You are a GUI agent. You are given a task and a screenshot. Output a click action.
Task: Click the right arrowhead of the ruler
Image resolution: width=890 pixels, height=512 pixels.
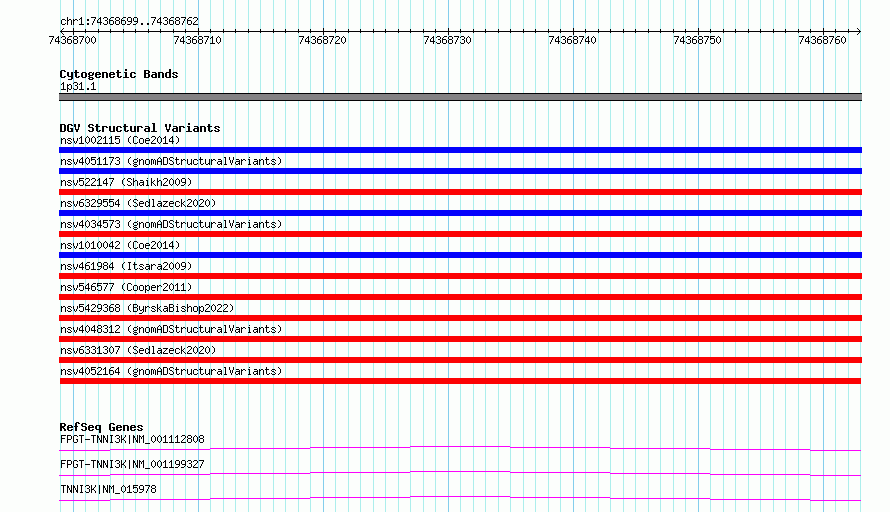pyautogui.click(x=859, y=31)
